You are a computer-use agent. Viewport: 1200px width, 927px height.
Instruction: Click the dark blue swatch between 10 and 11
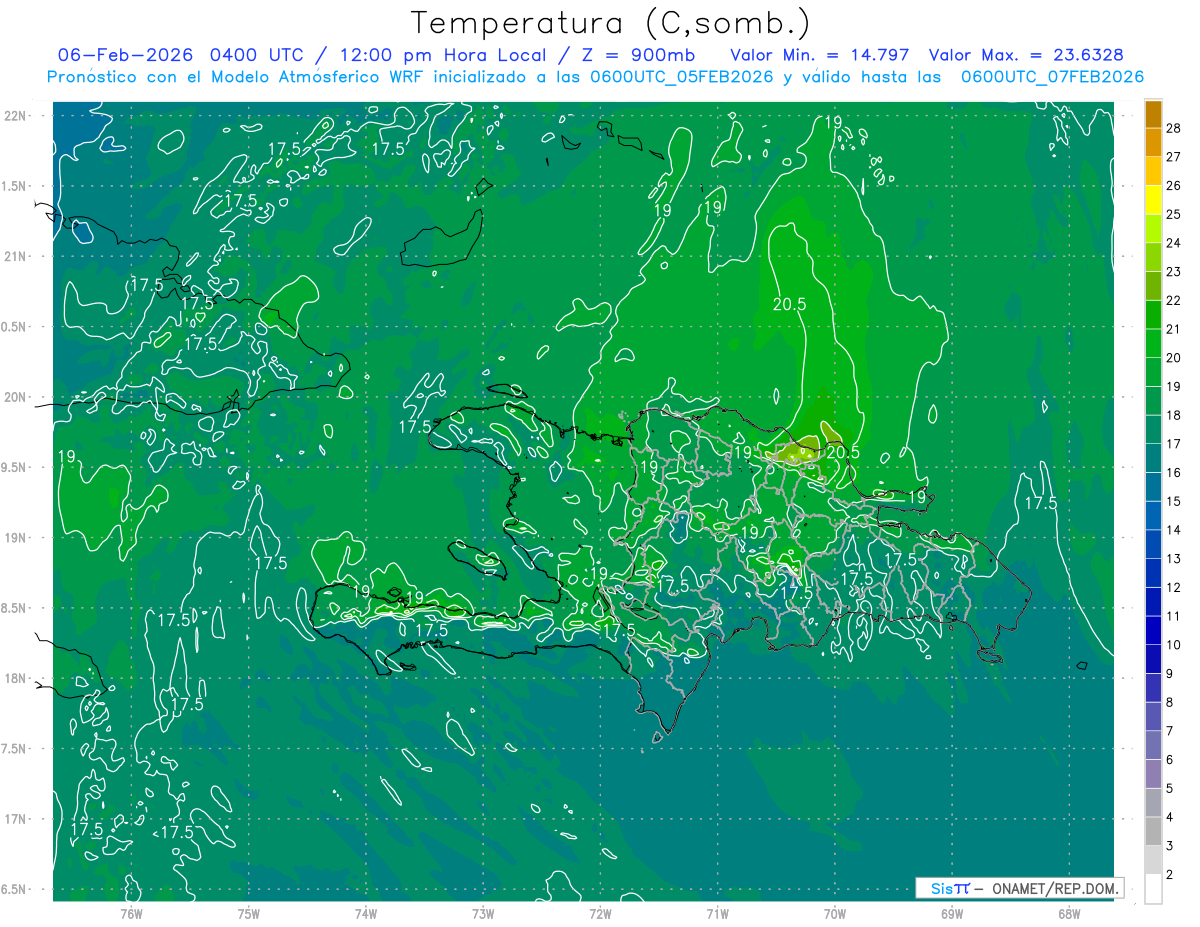tap(1153, 630)
